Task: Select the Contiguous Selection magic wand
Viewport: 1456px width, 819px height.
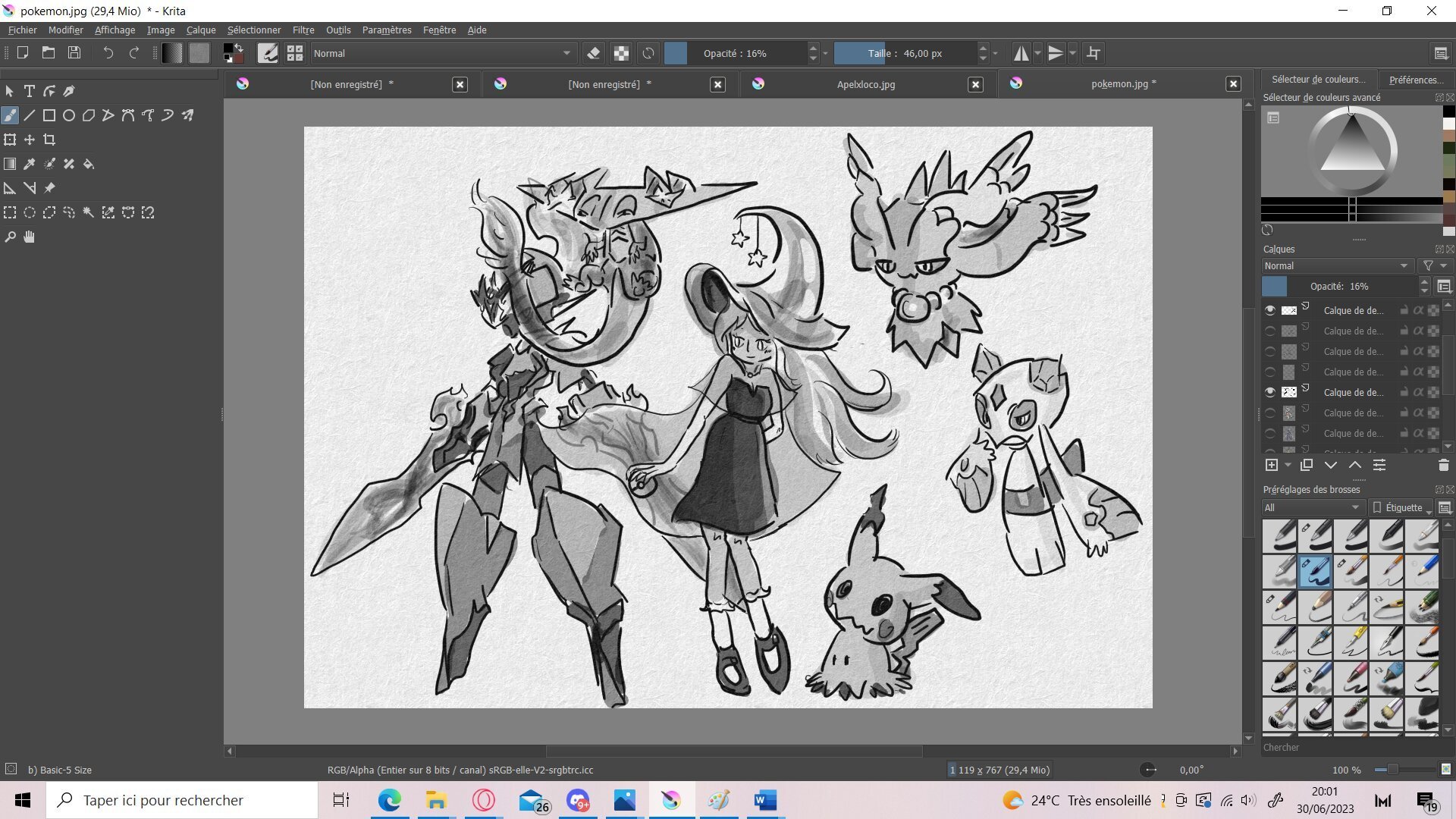Action: point(89,212)
